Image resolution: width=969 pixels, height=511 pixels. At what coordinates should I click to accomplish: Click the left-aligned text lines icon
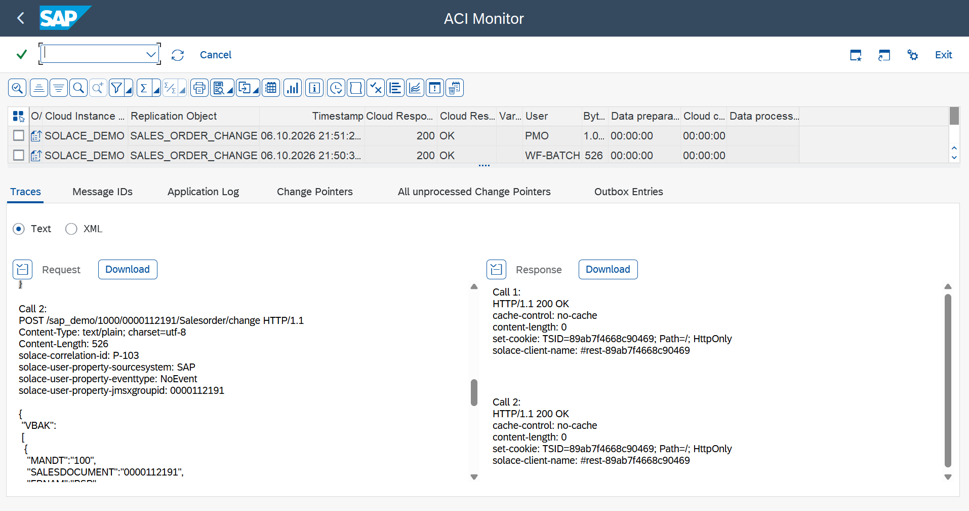click(x=396, y=88)
